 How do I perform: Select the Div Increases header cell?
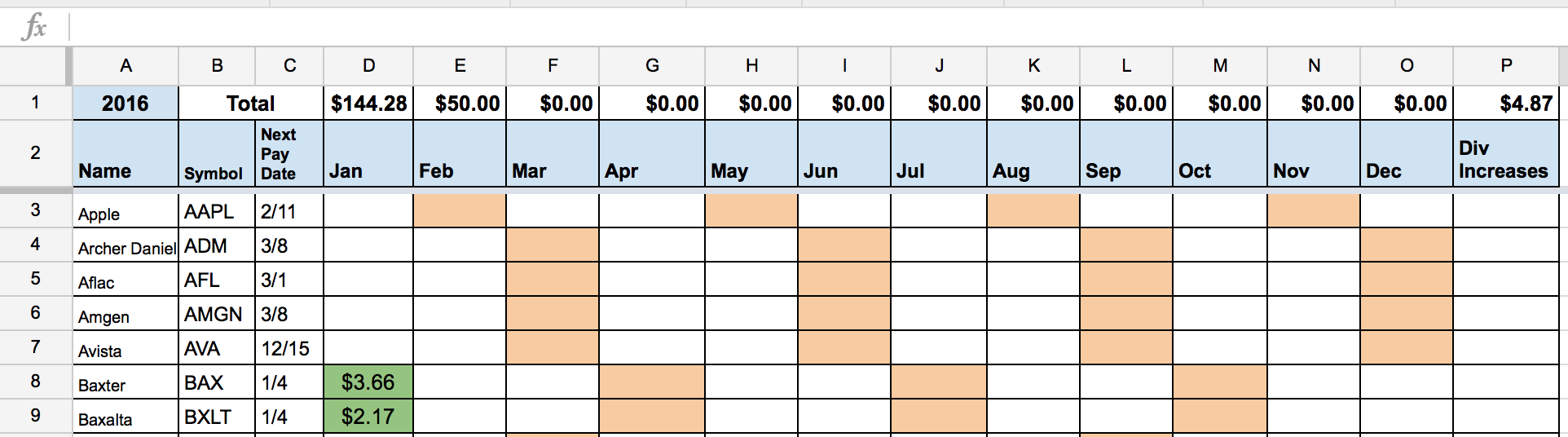pos(1505,154)
